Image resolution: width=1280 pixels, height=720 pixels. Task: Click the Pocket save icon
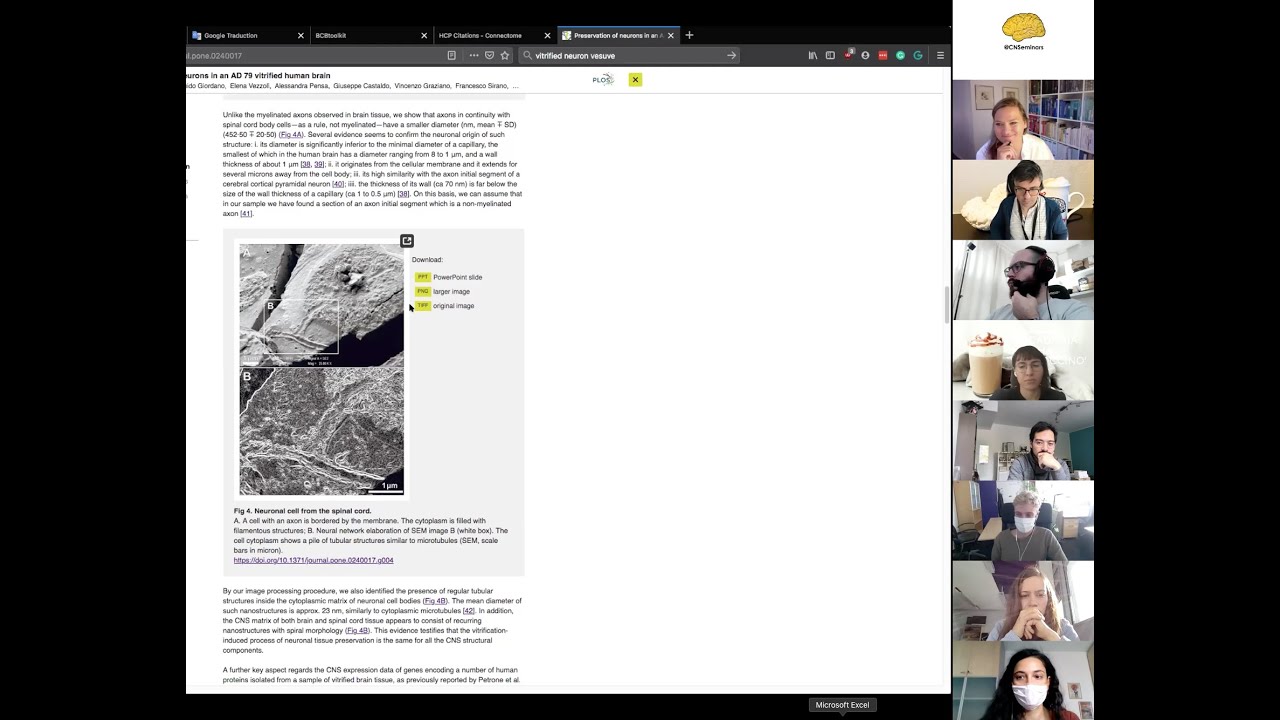click(x=489, y=56)
